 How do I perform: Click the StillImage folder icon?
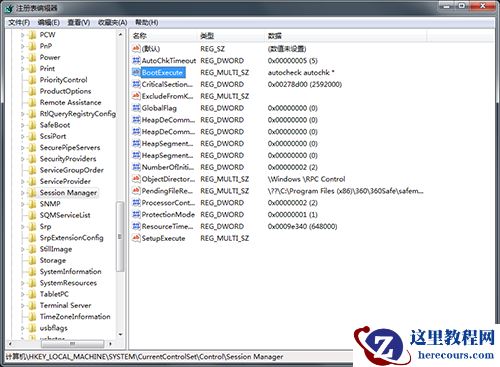(32, 249)
